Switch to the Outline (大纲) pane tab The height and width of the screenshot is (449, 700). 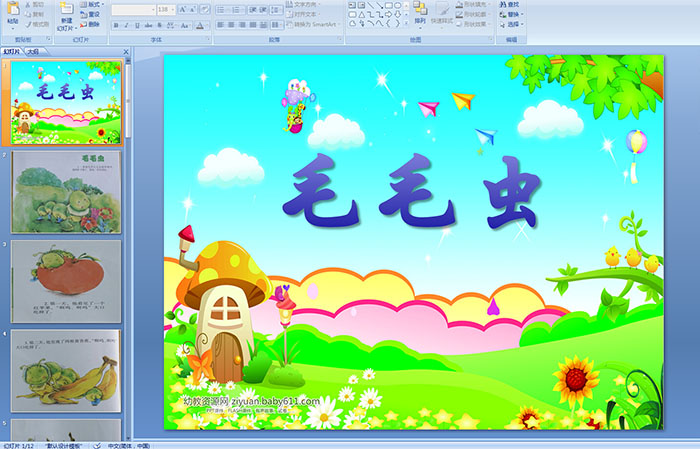point(33,52)
